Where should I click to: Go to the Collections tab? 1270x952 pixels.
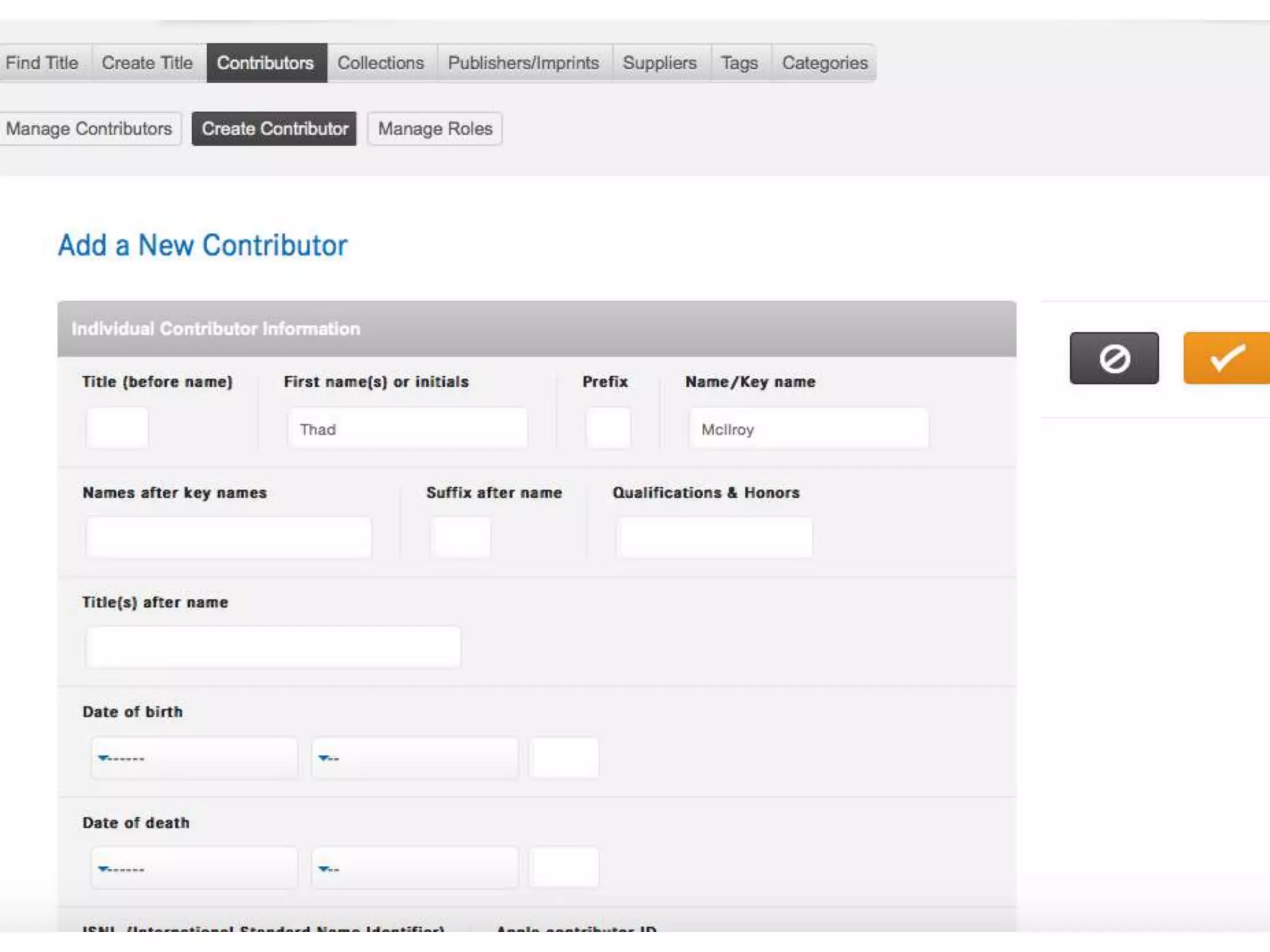click(381, 63)
